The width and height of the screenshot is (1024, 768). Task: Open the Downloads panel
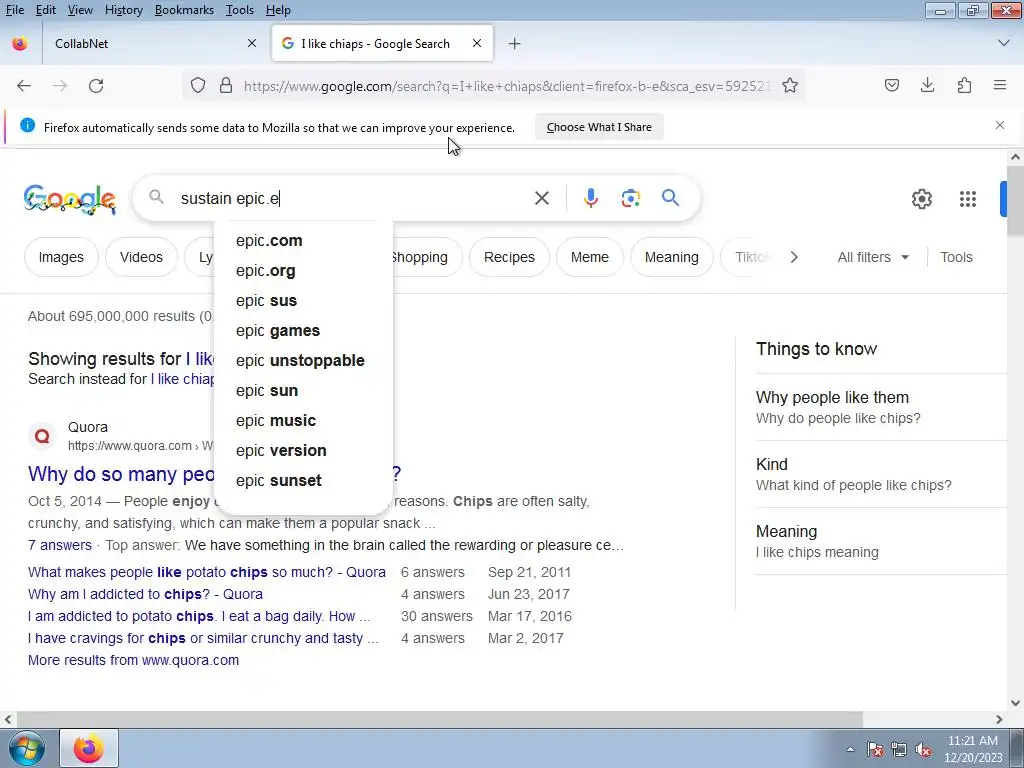click(927, 85)
